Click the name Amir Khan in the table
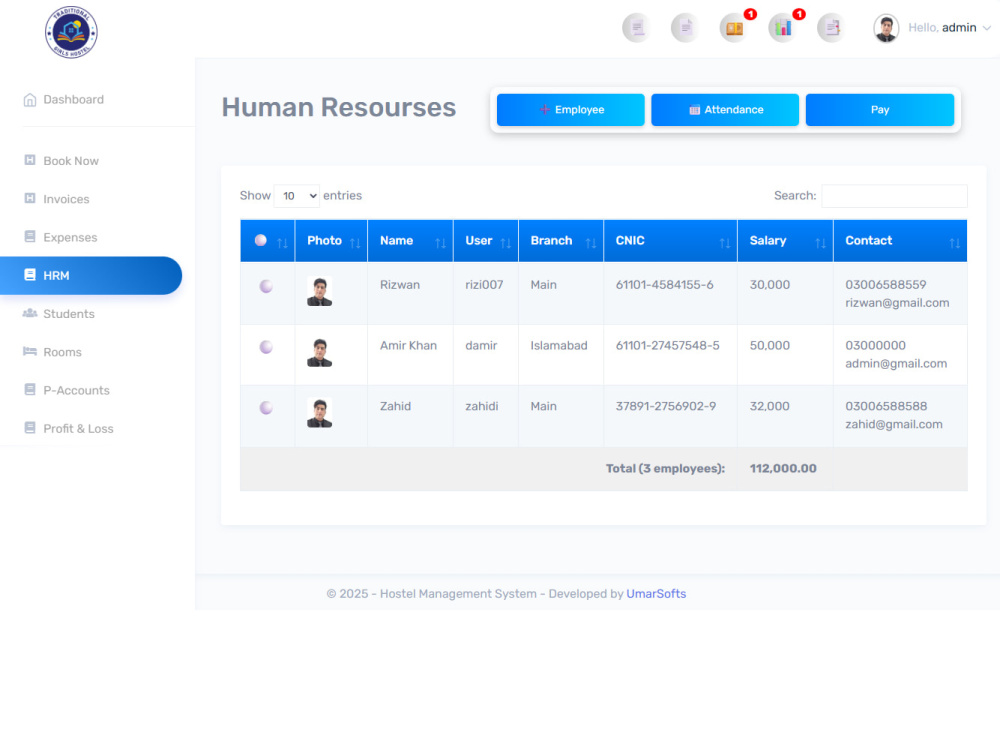Viewport: 1000px width, 750px height. tap(408, 346)
